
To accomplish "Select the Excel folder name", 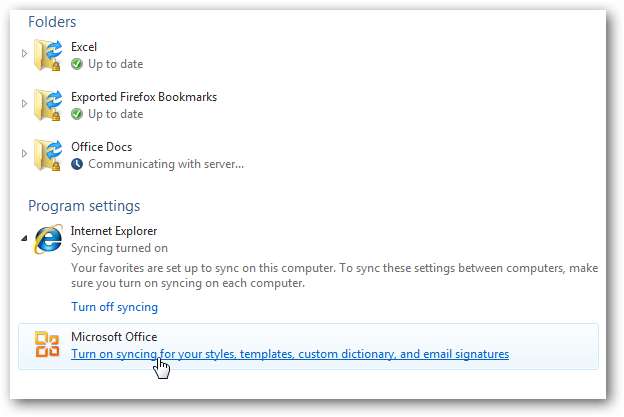I will coord(84,47).
